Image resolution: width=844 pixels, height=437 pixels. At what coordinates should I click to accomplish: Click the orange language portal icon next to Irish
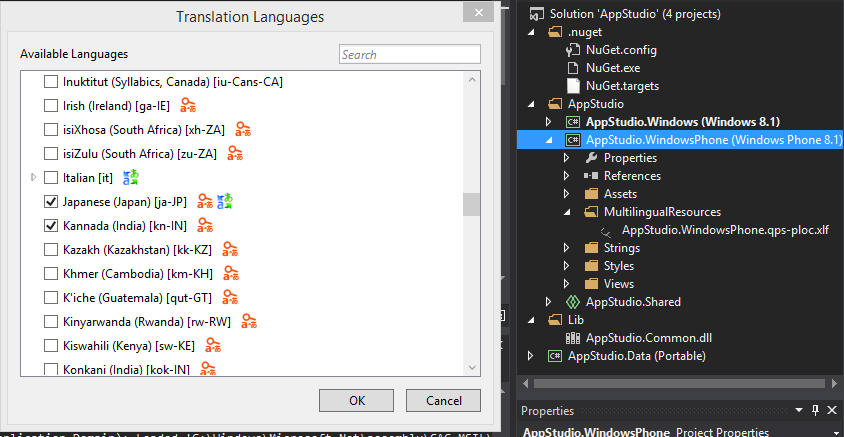tap(188, 105)
